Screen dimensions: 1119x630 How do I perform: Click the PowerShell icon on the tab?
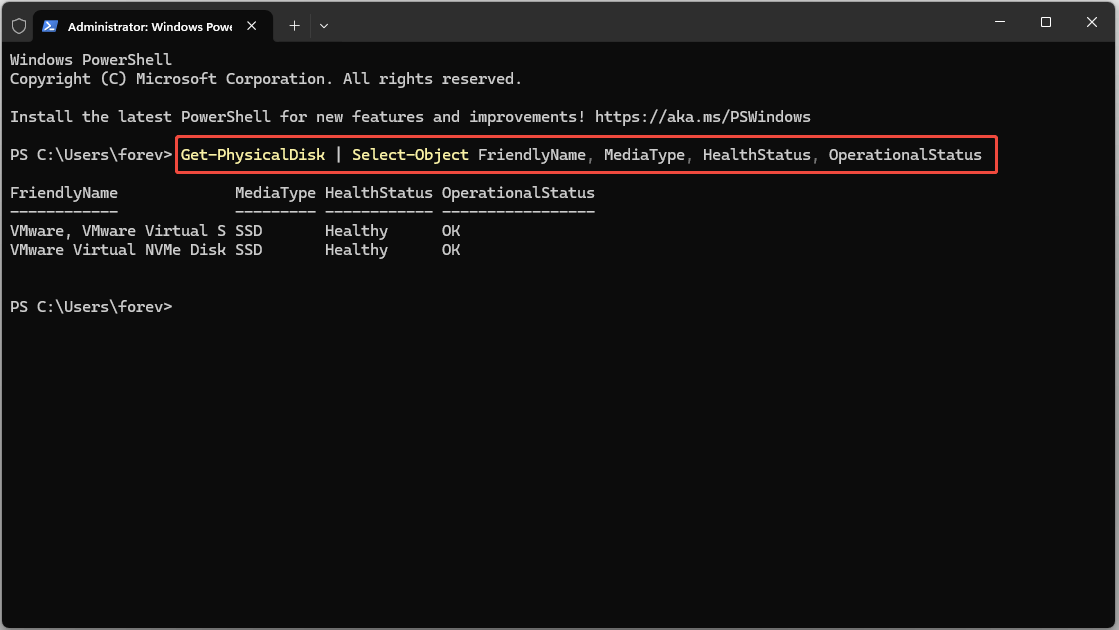[x=50, y=26]
